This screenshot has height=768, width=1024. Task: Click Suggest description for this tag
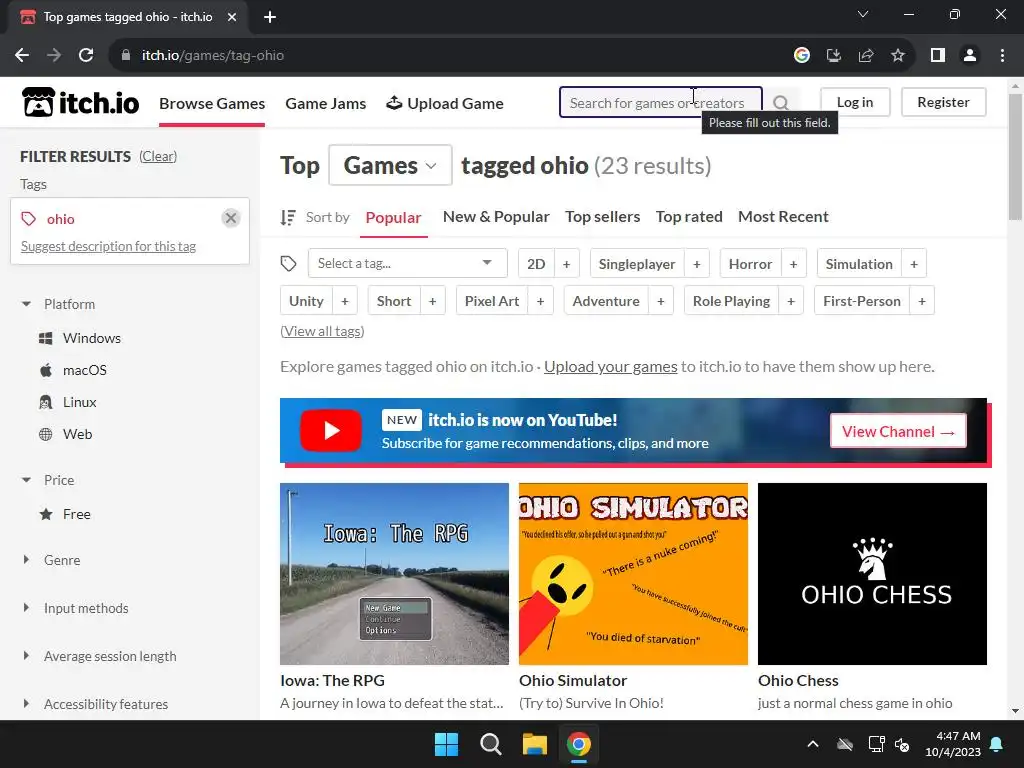click(x=108, y=246)
